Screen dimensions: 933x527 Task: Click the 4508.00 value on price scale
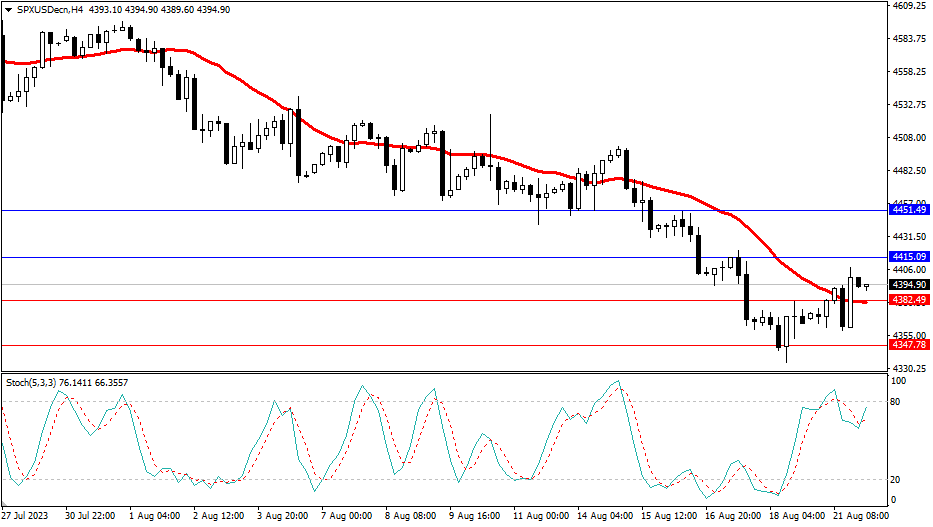(909, 138)
